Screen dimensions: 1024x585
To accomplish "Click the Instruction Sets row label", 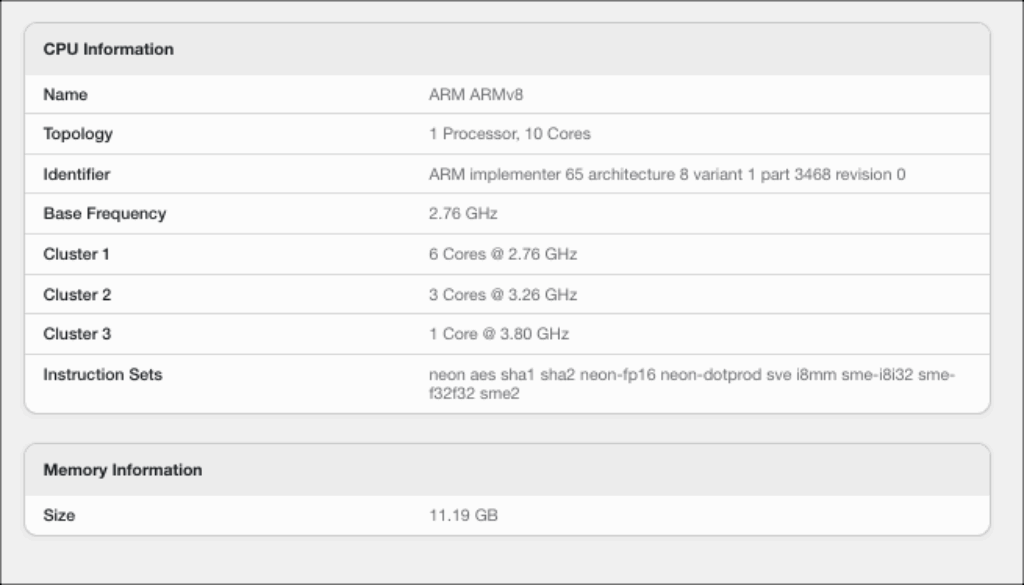I will pyautogui.click(x=103, y=375).
